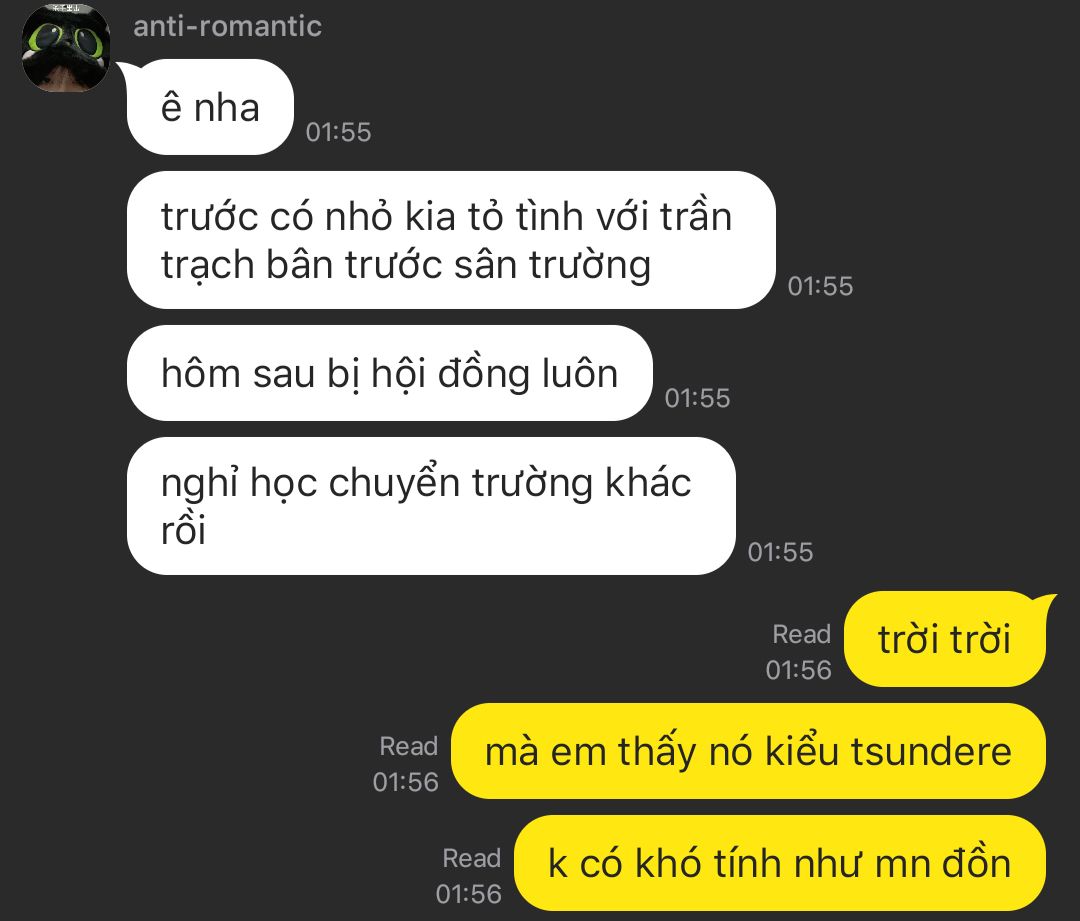Tap the message about 'tỏ tình với trần trạch bân'

[451, 240]
